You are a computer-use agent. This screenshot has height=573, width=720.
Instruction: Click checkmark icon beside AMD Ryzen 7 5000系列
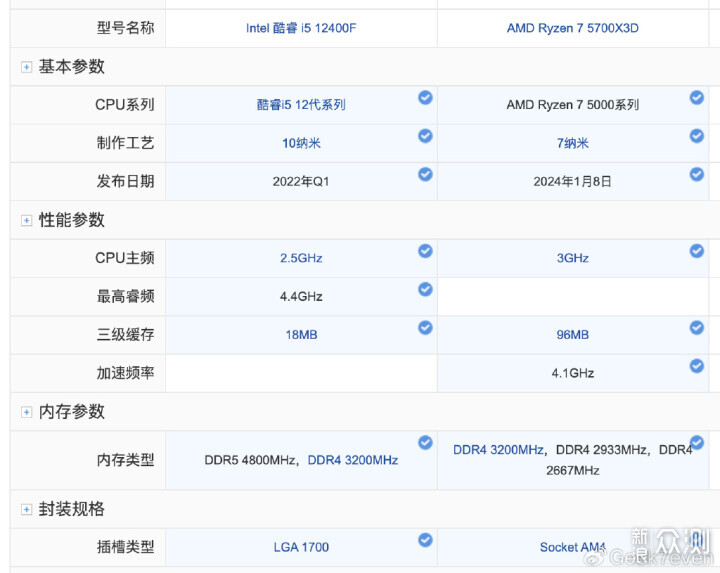[697, 97]
